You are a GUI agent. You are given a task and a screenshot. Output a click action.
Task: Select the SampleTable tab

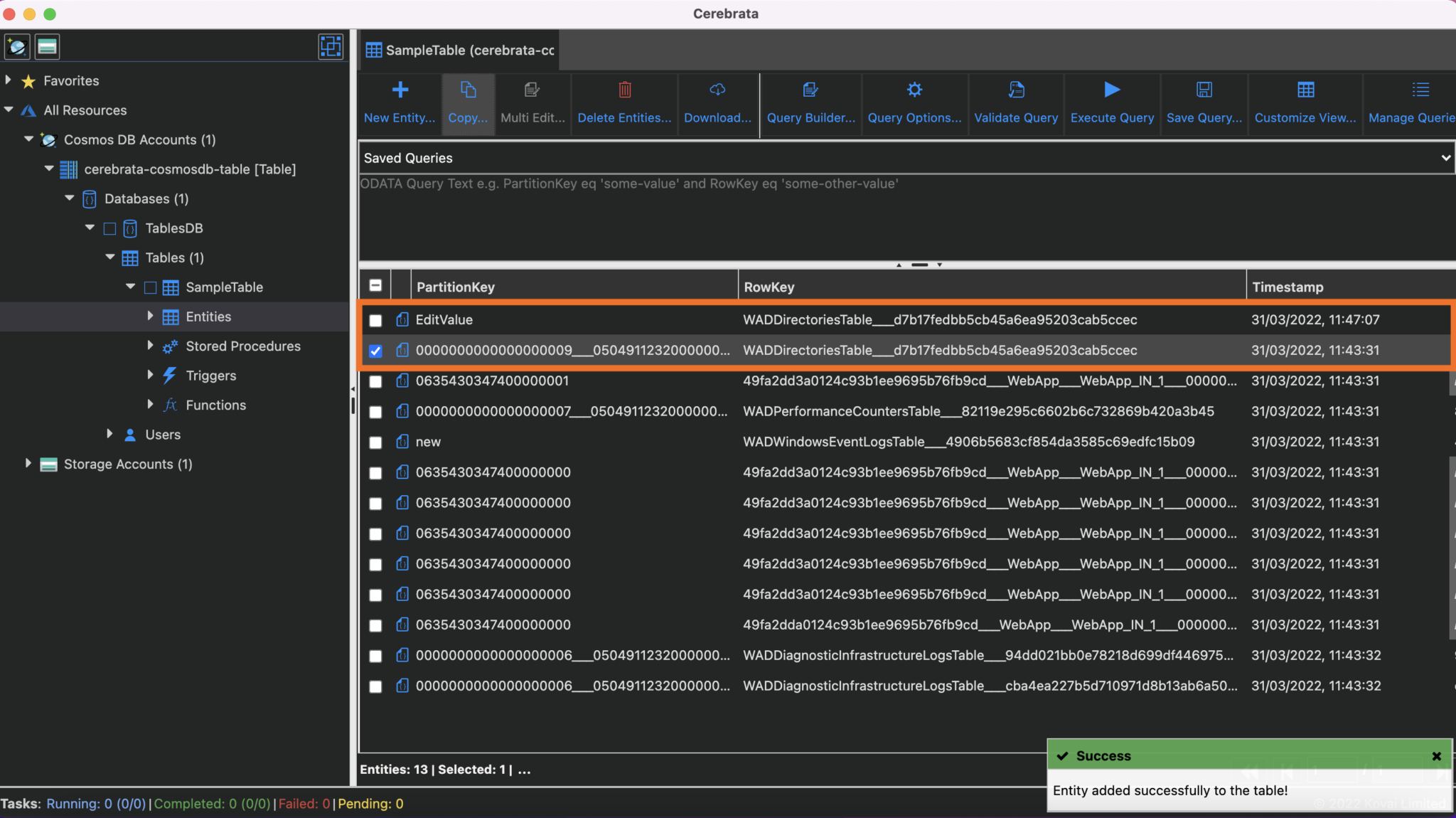(459, 51)
